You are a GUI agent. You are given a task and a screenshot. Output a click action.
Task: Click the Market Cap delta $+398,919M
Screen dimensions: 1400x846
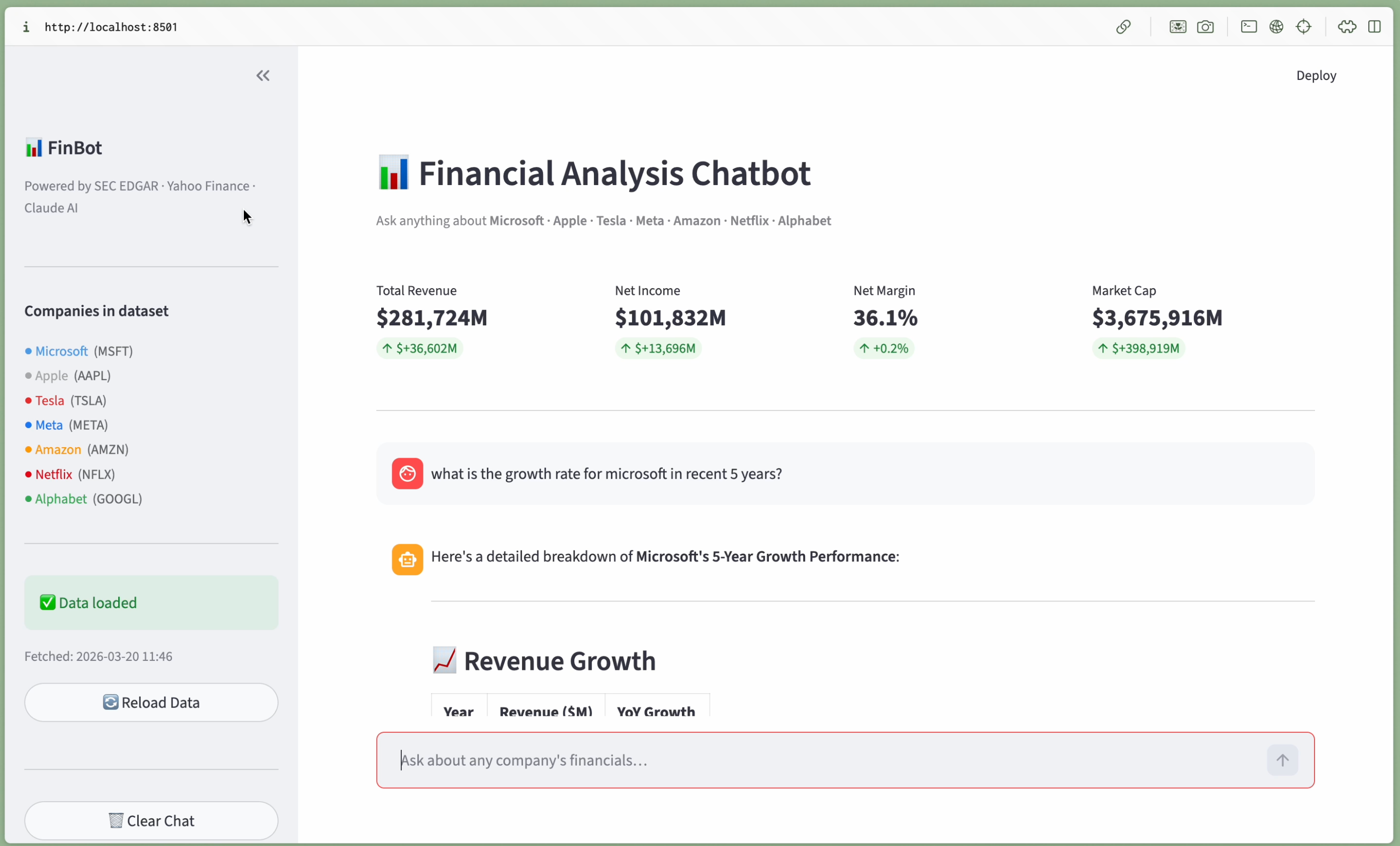click(1138, 348)
